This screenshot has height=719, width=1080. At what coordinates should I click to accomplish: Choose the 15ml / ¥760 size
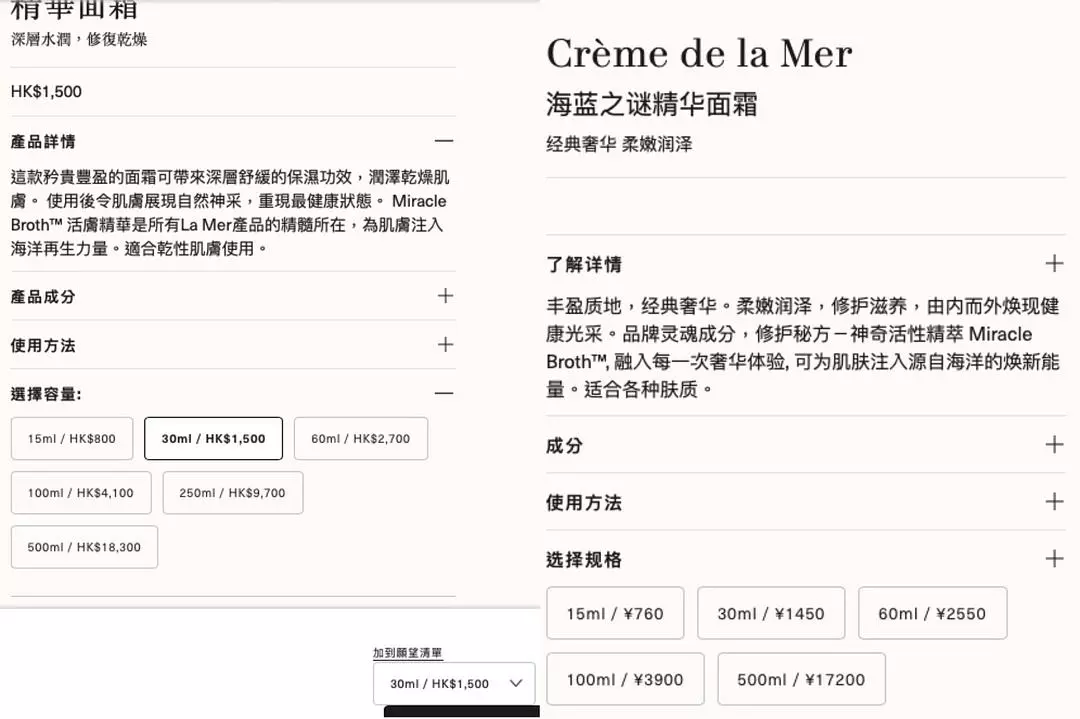click(615, 614)
